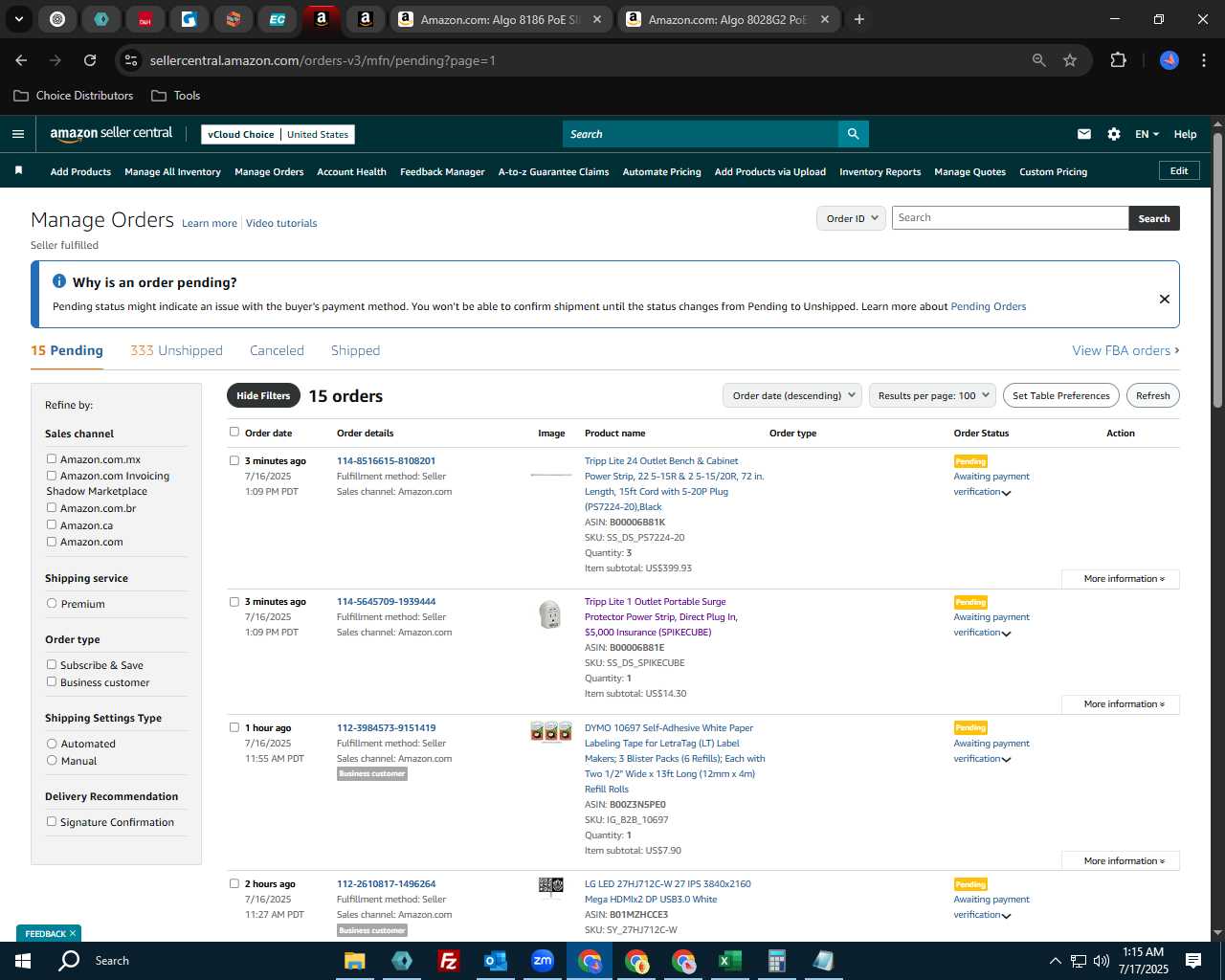Check the Signature Confirmation filter

pyautogui.click(x=52, y=821)
